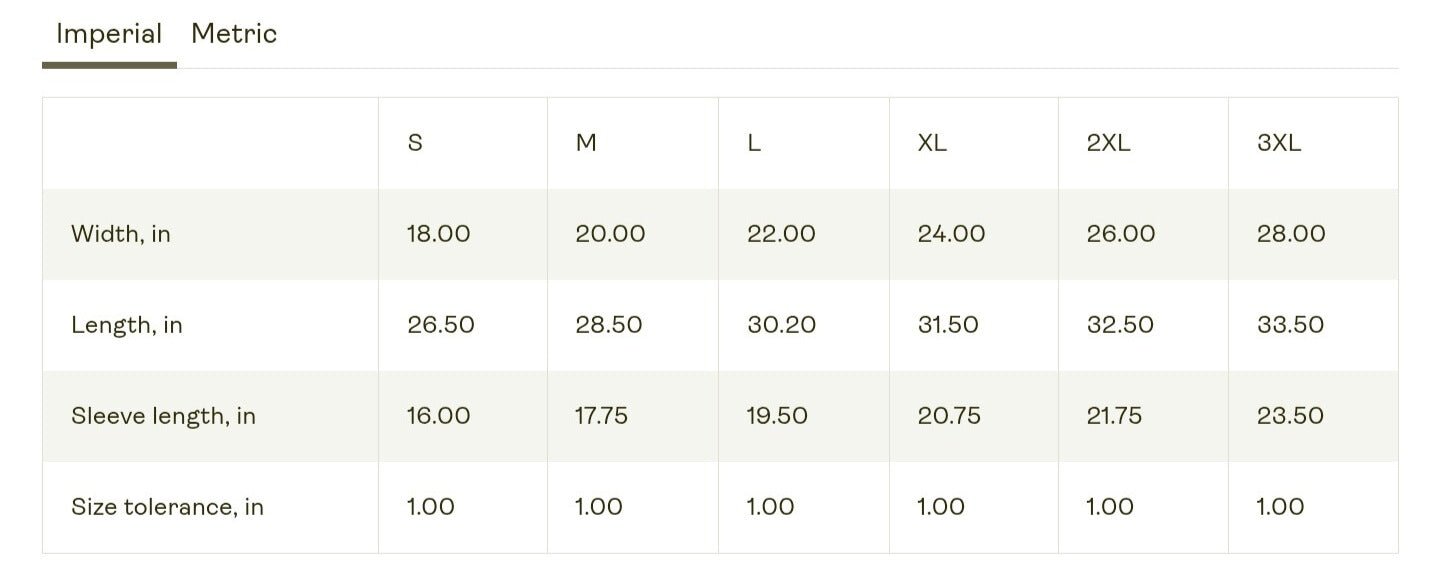Click the 17.75 sleeve length for M
Viewport: 1440px width, 570px height.
[601, 416]
